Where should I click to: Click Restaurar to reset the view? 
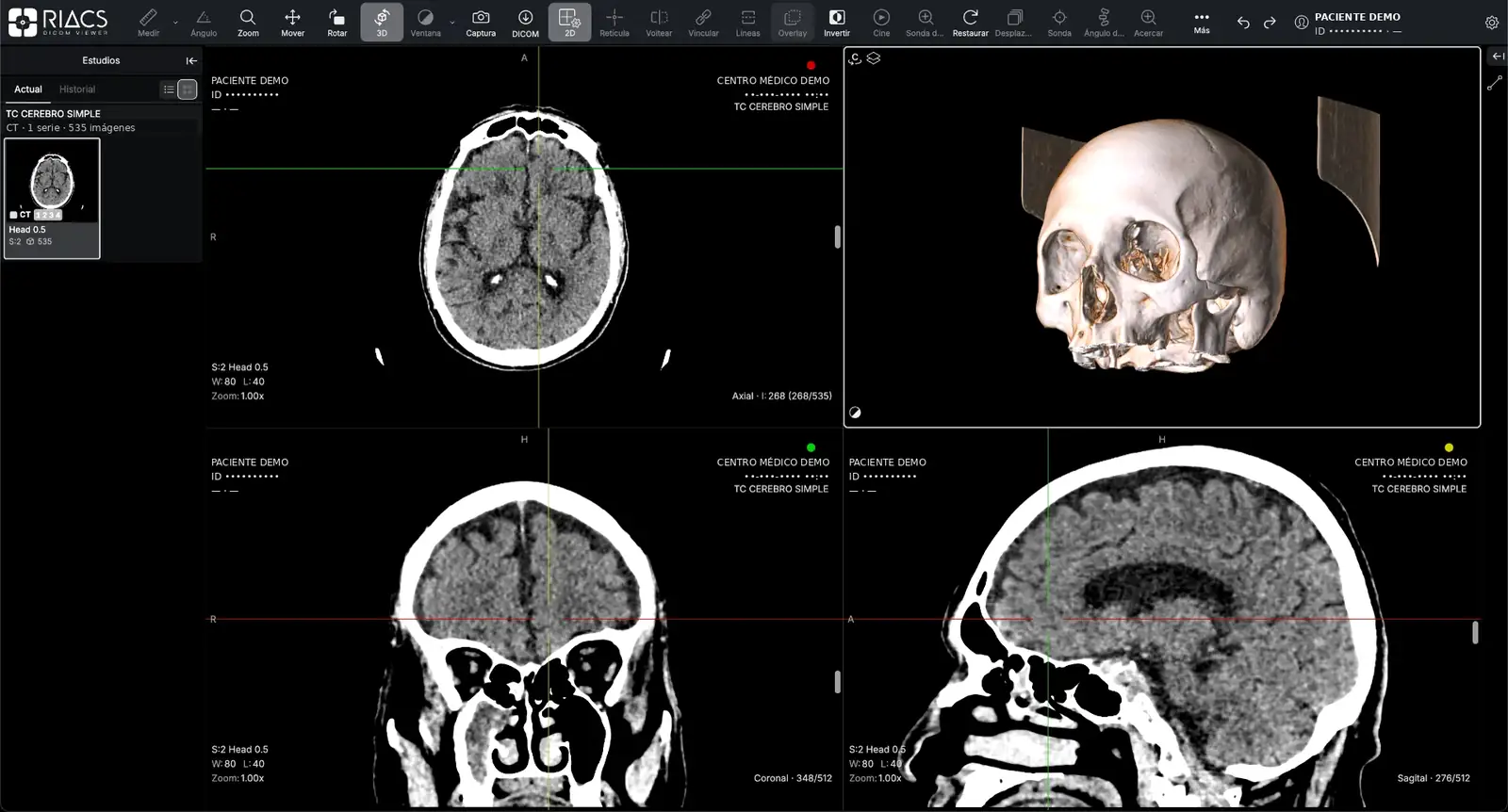[970, 22]
